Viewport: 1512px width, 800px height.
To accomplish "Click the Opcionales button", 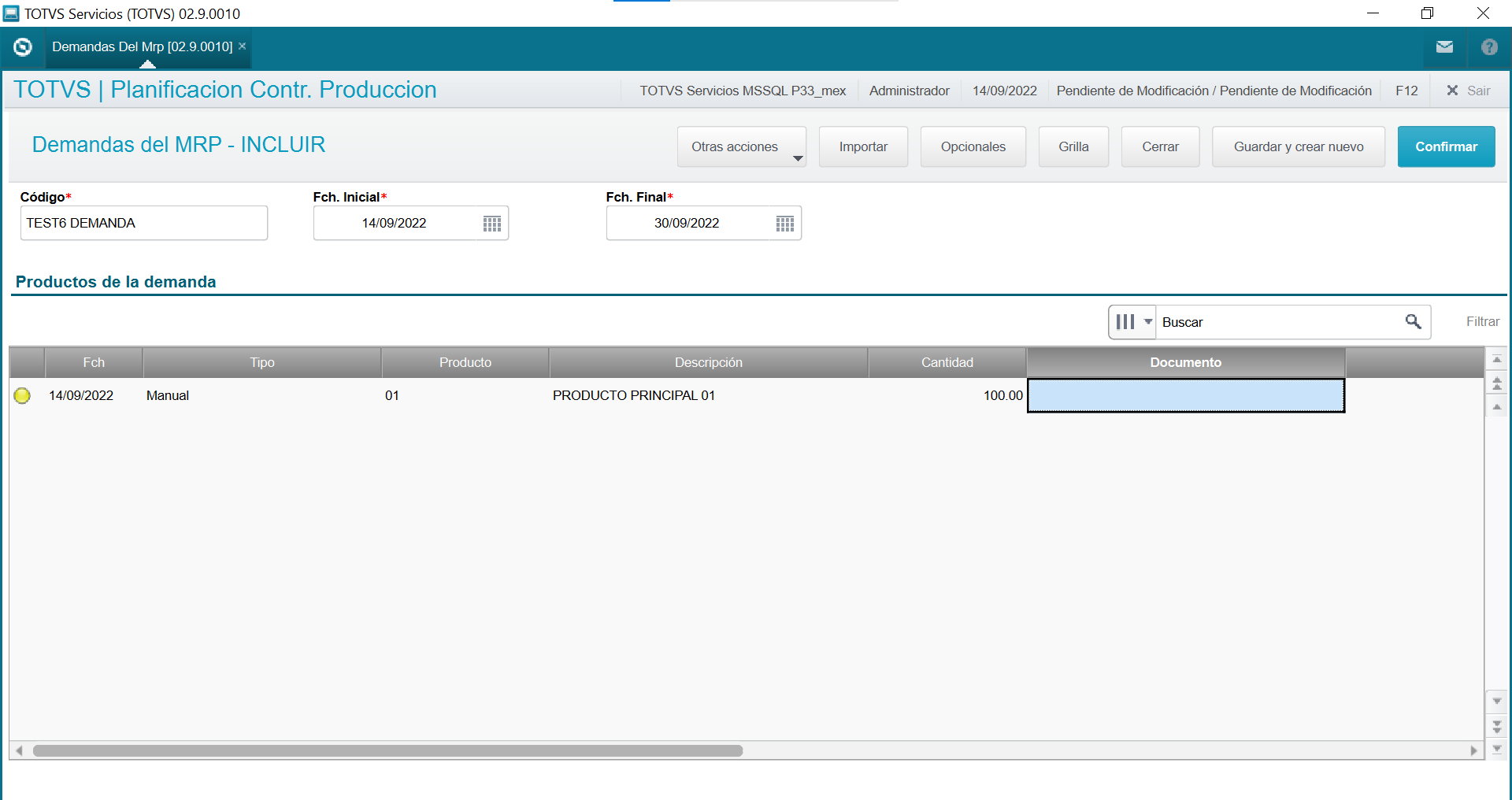I will [x=973, y=146].
